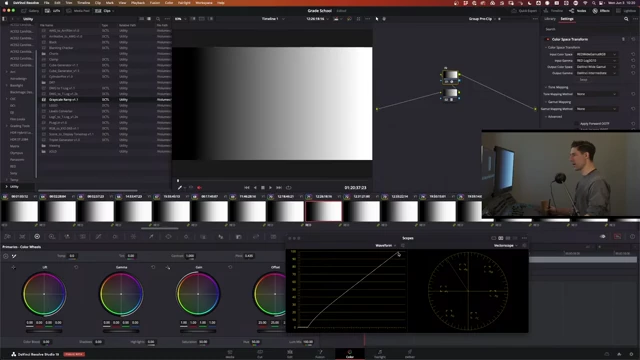
Task: Toggle the Lightbox button
Action: click(x=627, y=11)
